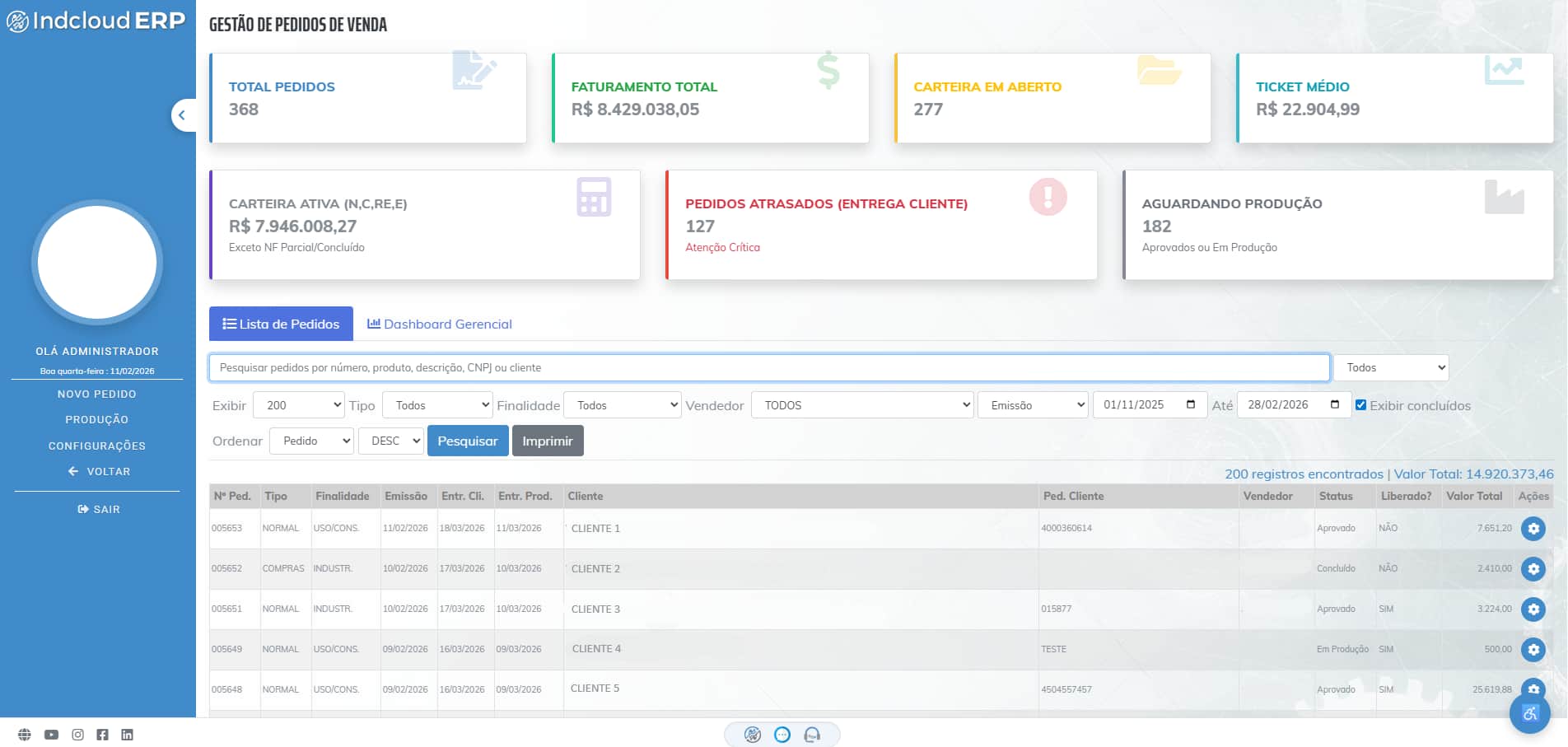Collapse the sidebar with the chevron button
The height and width of the screenshot is (747, 1568).
coord(182,115)
